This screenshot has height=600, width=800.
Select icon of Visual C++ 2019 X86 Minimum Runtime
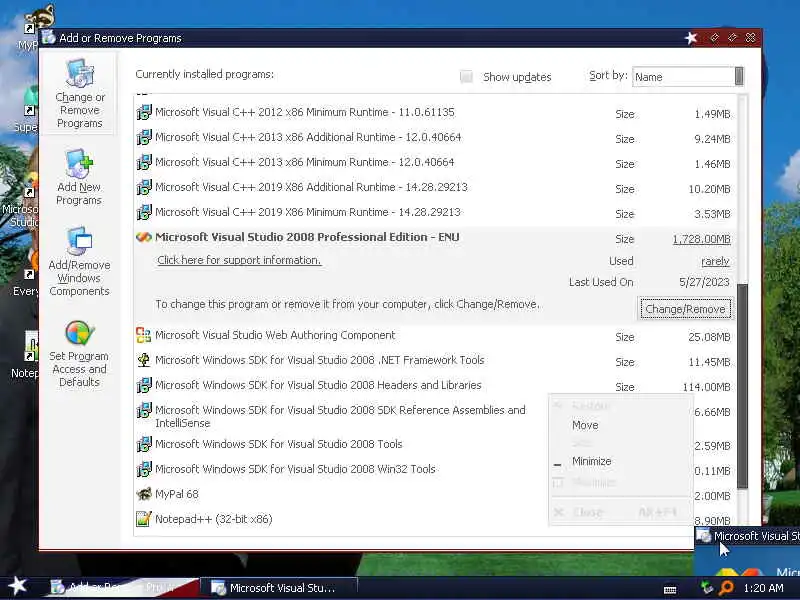144,212
